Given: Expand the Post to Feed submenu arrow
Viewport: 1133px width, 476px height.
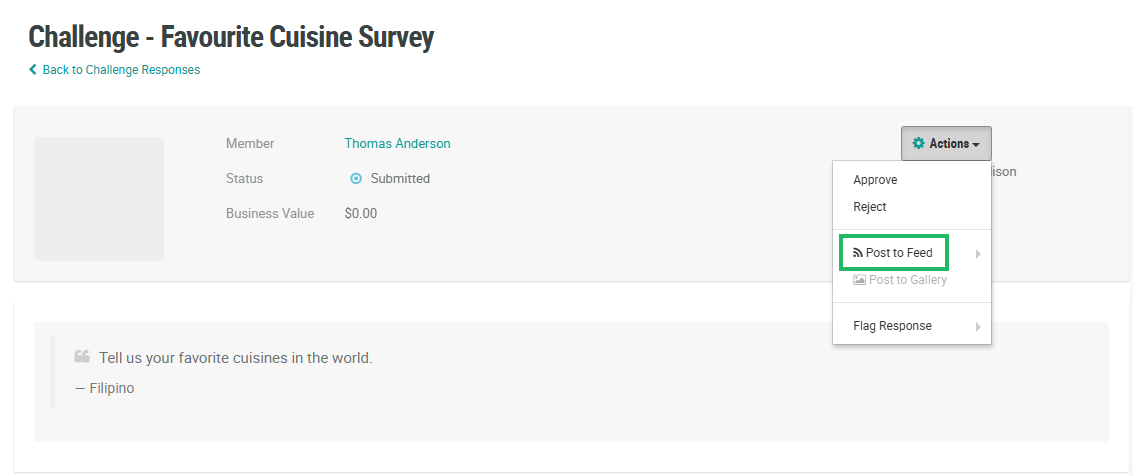Looking at the screenshot, I should 978,254.
